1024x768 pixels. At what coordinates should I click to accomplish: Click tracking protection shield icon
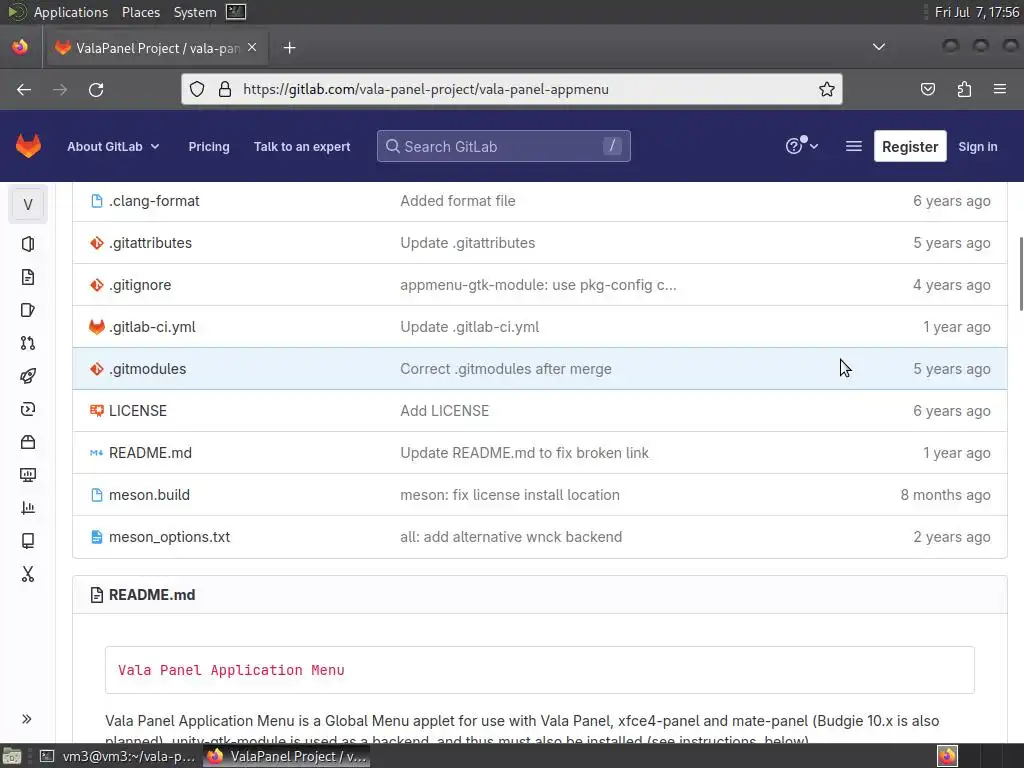click(197, 89)
